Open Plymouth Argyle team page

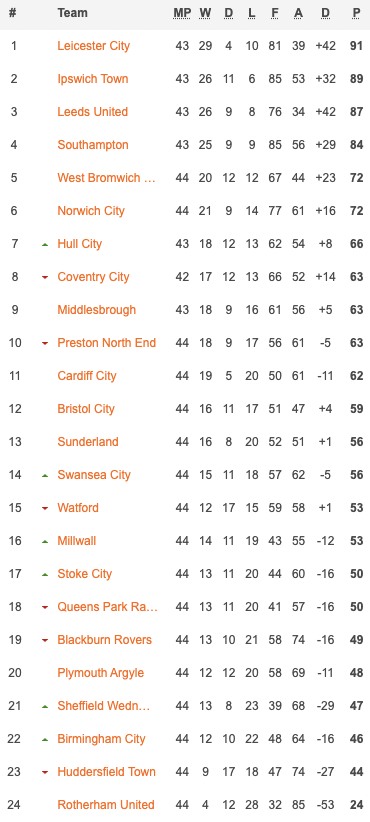[x=101, y=673]
